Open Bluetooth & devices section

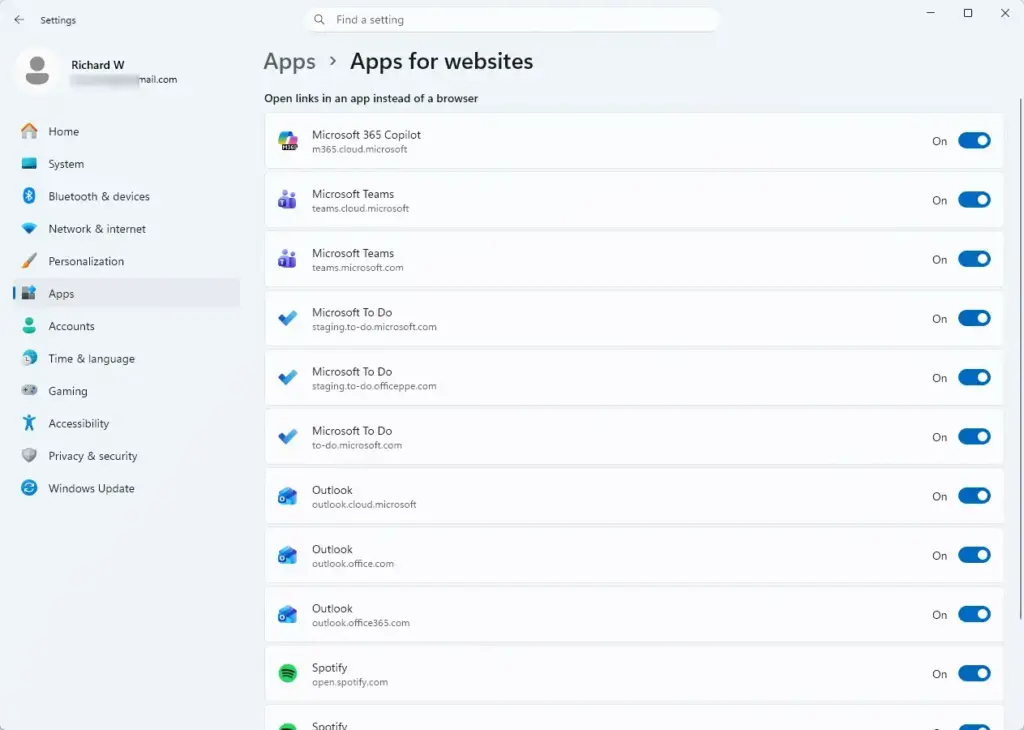(x=127, y=196)
